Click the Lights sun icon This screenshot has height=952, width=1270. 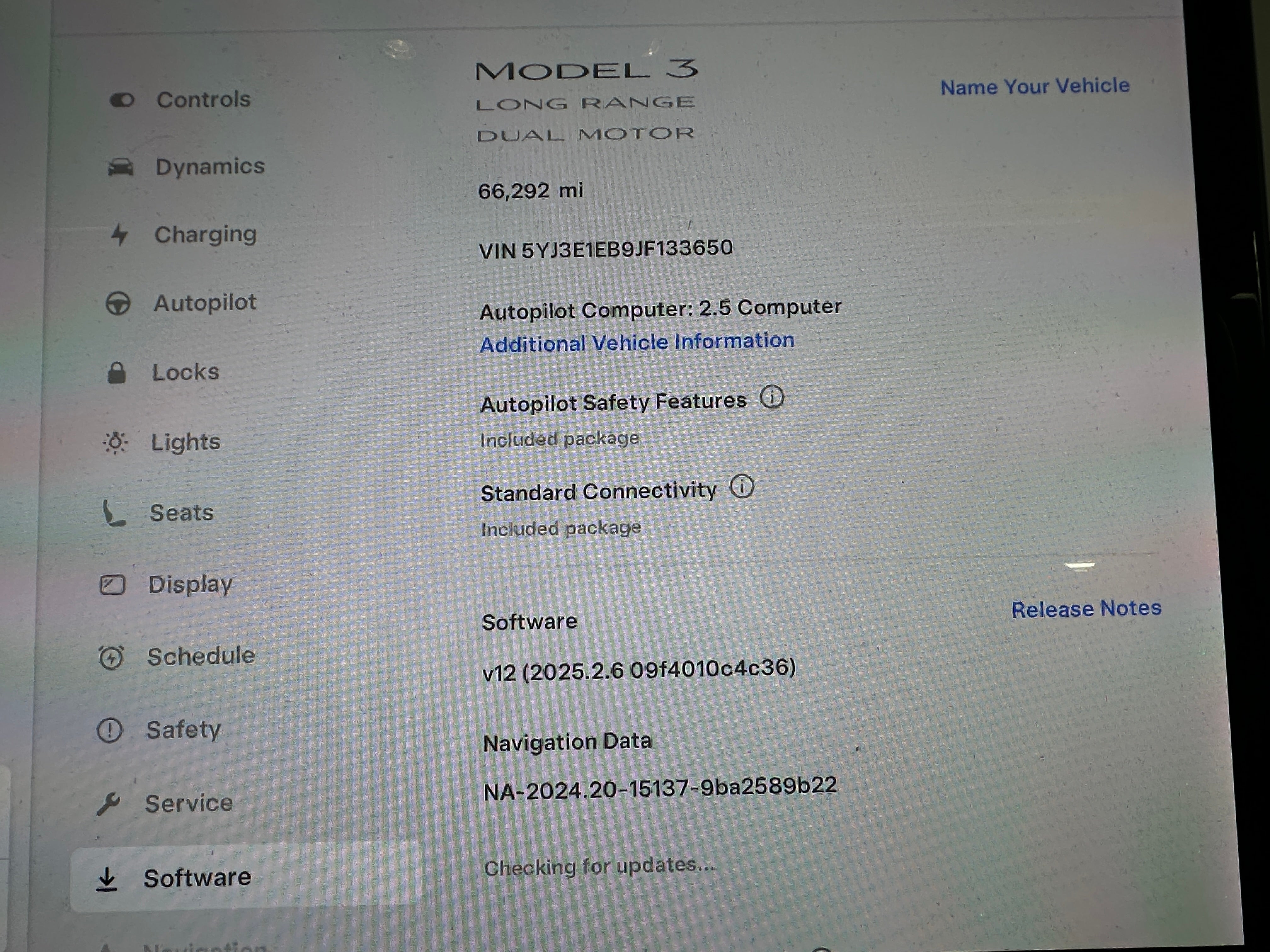point(115,442)
